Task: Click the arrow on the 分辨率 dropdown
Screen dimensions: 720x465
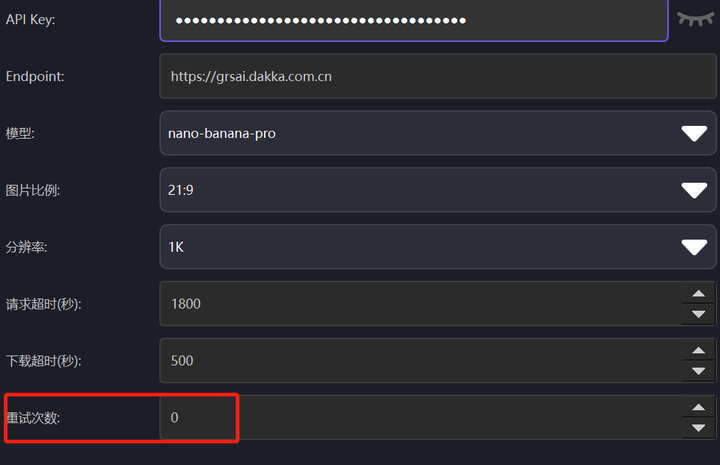Action: [694, 247]
